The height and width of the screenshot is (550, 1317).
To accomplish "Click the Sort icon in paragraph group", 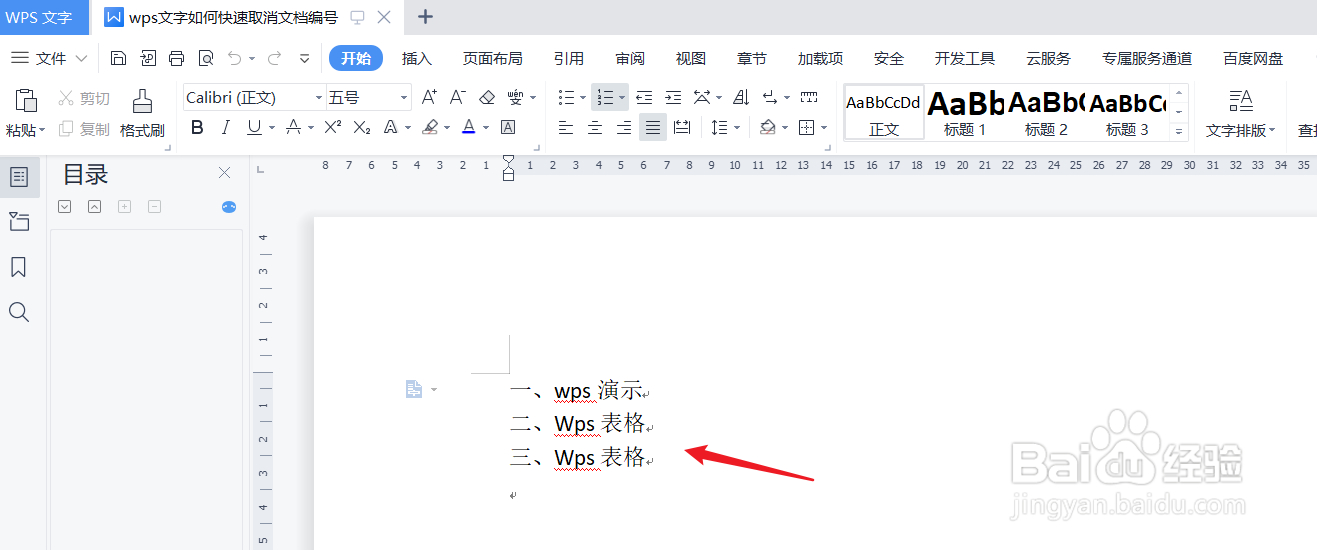I will (x=741, y=97).
